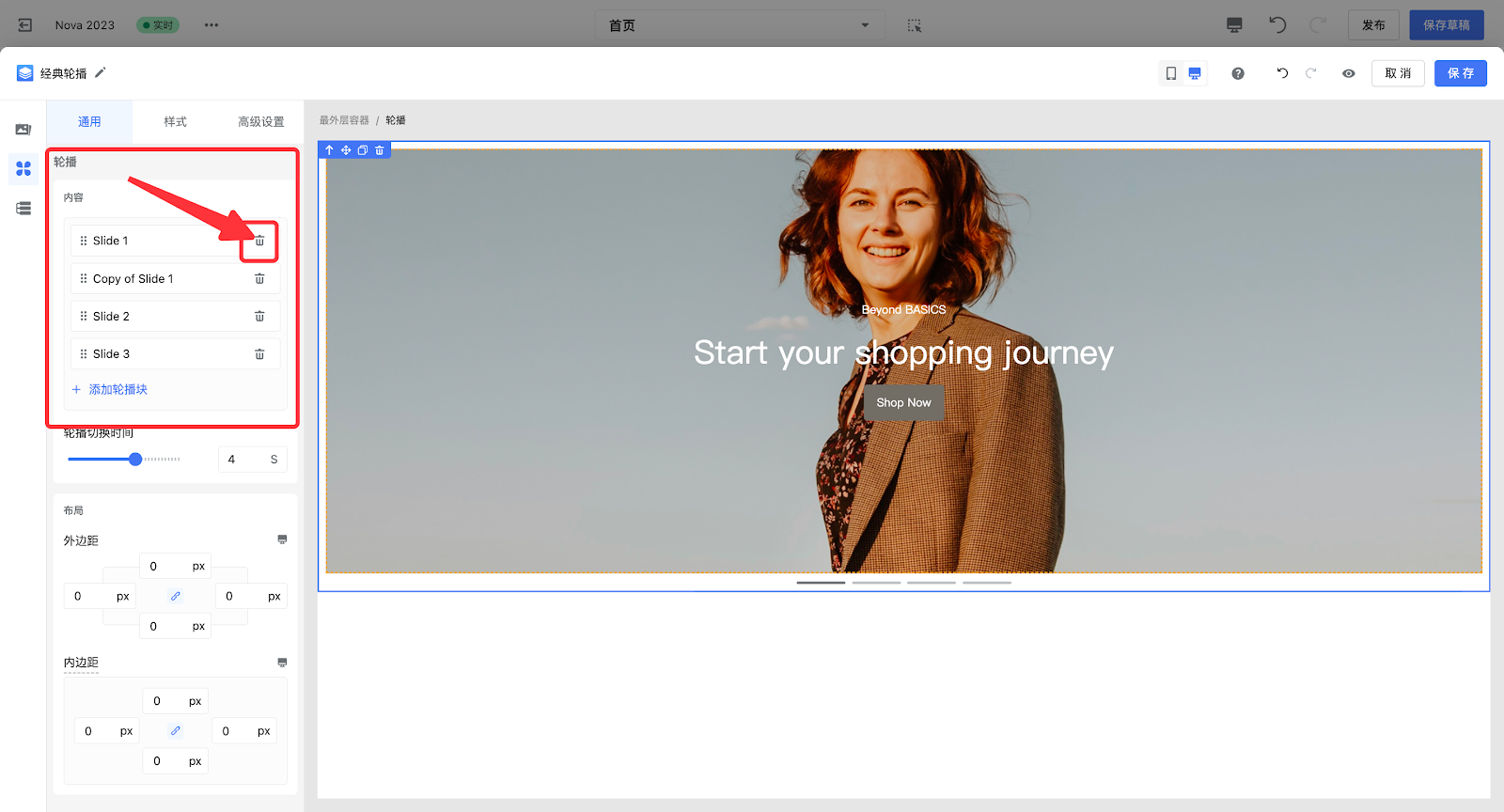
Task: Open the layers list sidebar icon
Action: coord(23,209)
